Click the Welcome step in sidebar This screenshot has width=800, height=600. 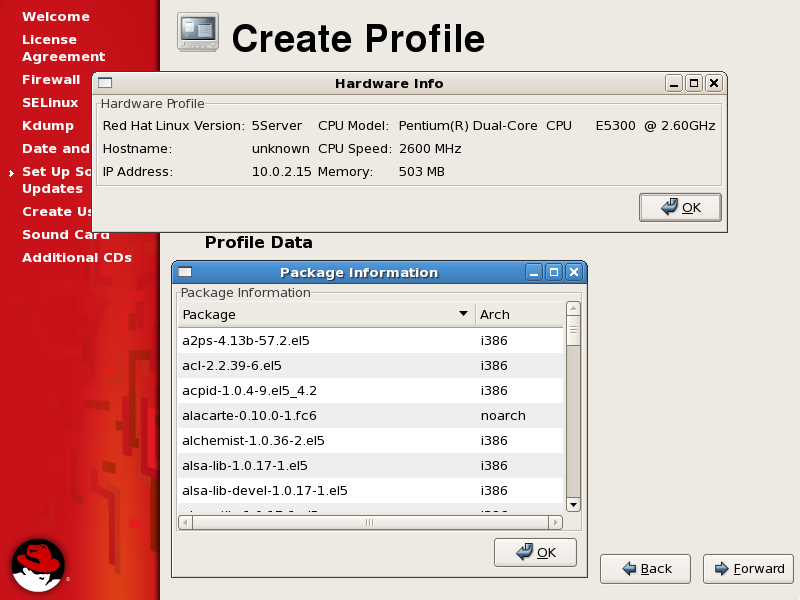(56, 16)
